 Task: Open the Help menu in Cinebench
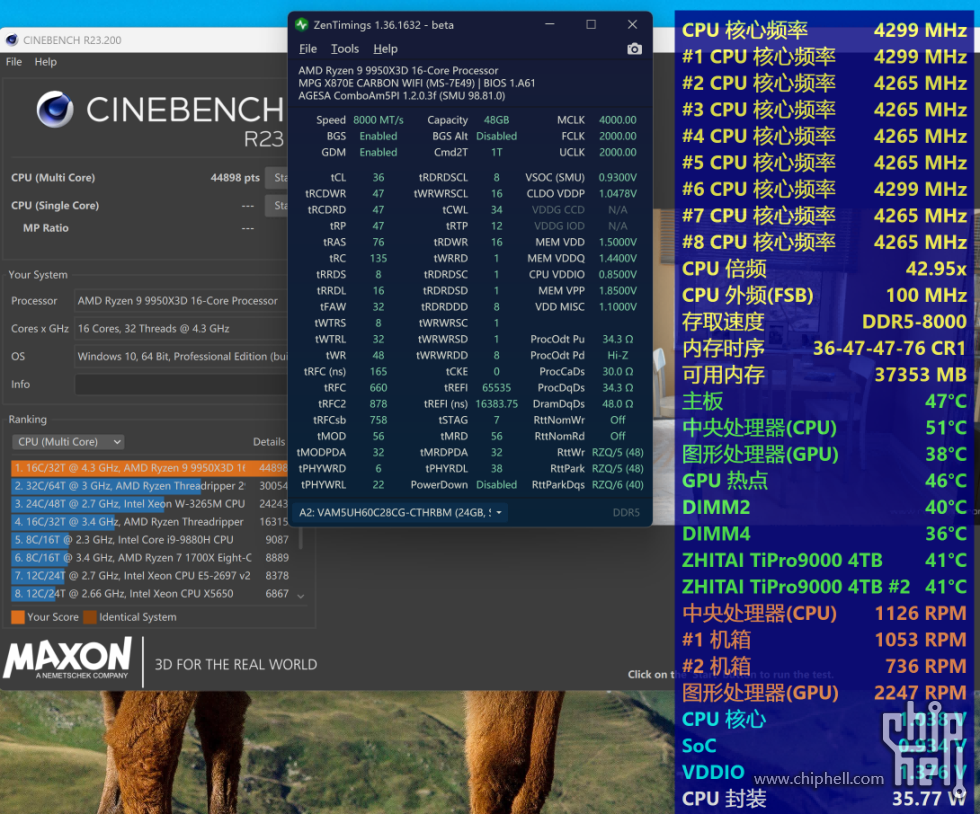[x=46, y=62]
